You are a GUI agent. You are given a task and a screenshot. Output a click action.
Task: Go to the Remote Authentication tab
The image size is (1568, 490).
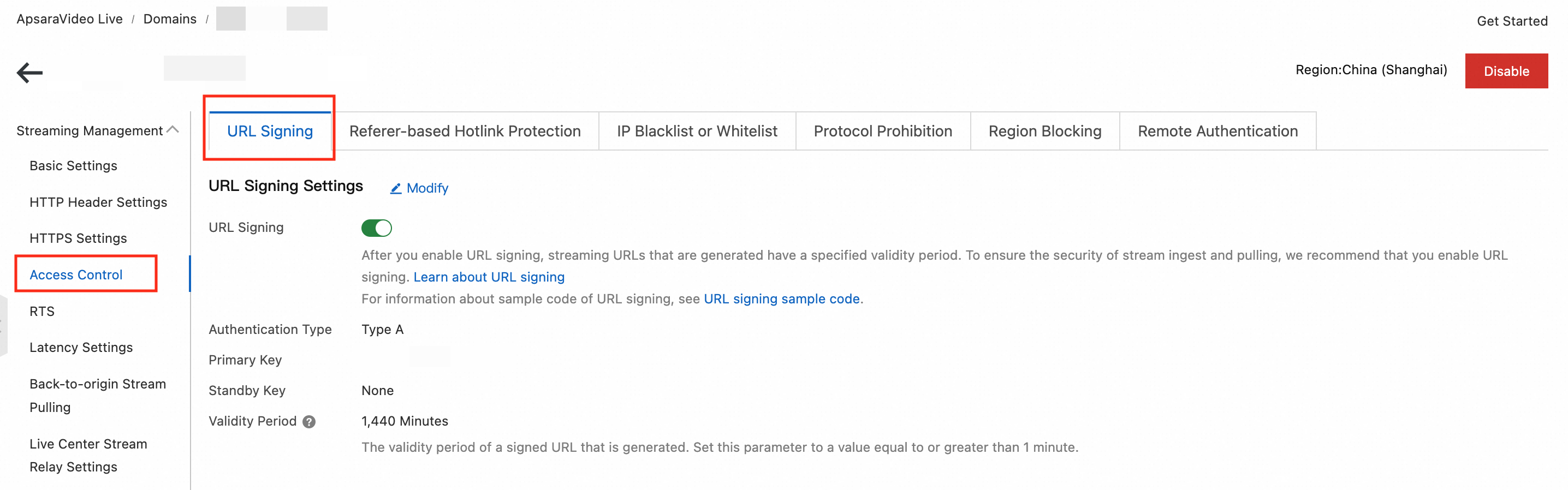point(1217,132)
